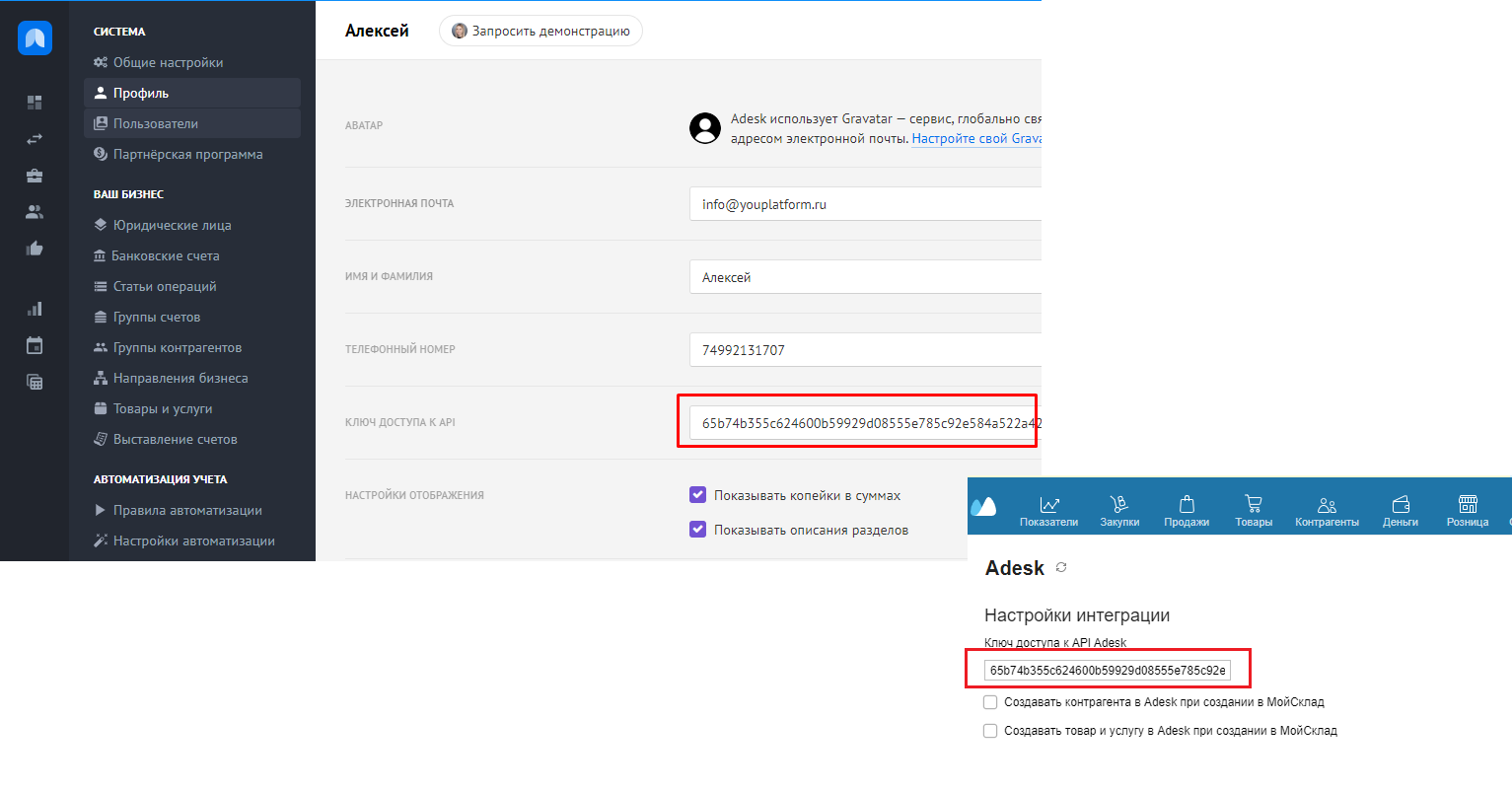Open the calculator table icon in left rail

coord(35,382)
